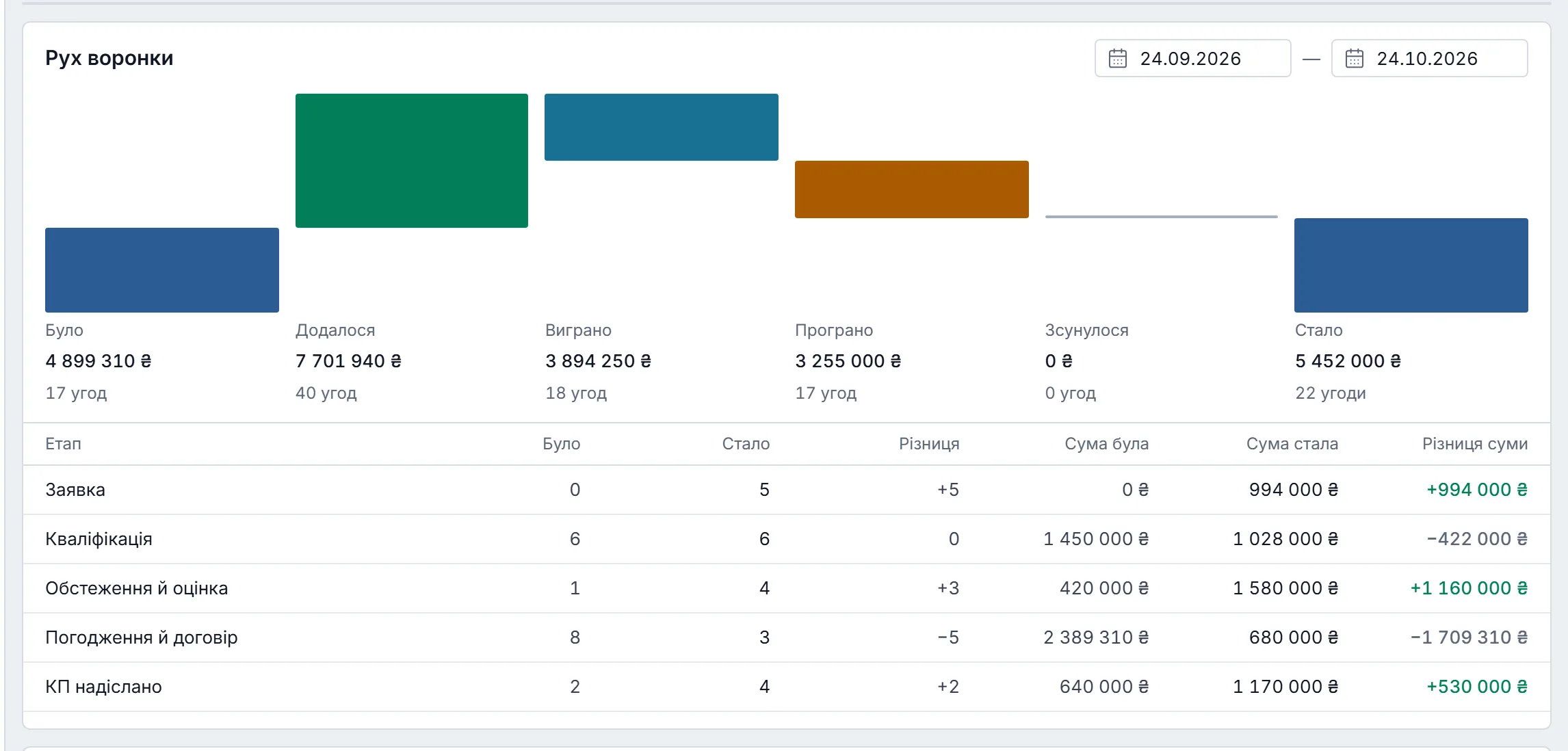The height and width of the screenshot is (751, 1568).
Task: Click the 22 угоди count label
Action: [x=1331, y=393]
